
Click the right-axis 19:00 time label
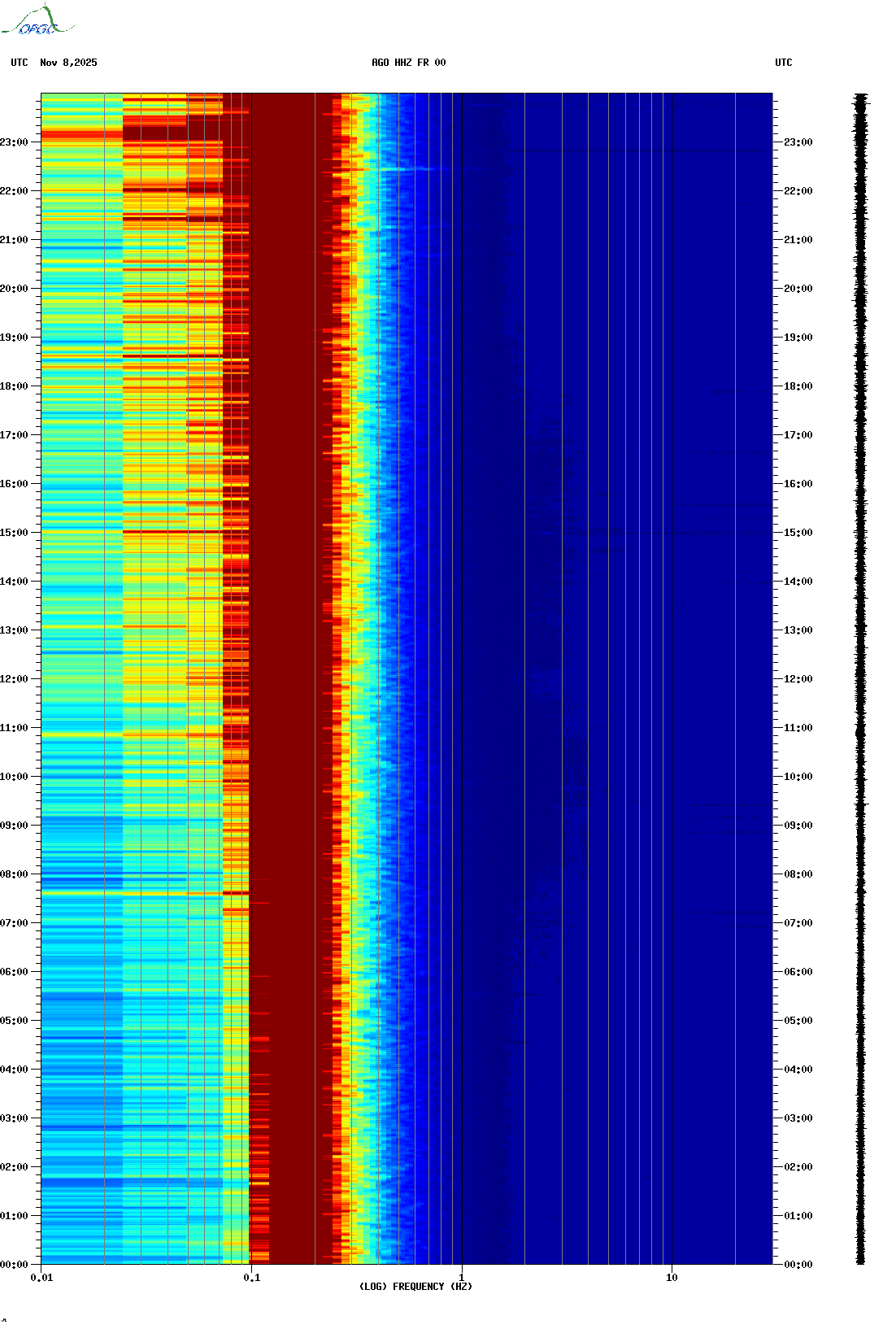[798, 338]
